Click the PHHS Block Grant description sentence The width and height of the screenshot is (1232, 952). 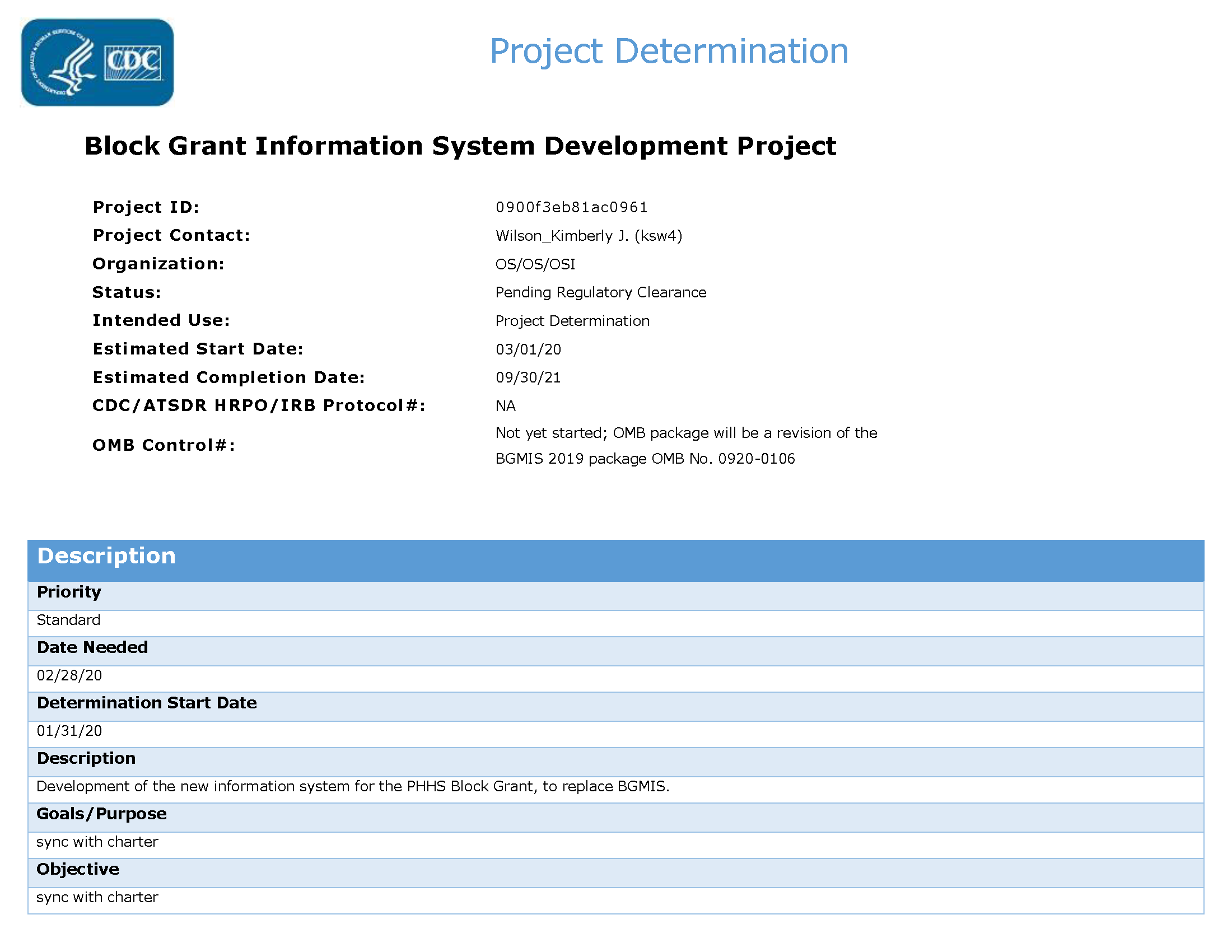coord(353,786)
